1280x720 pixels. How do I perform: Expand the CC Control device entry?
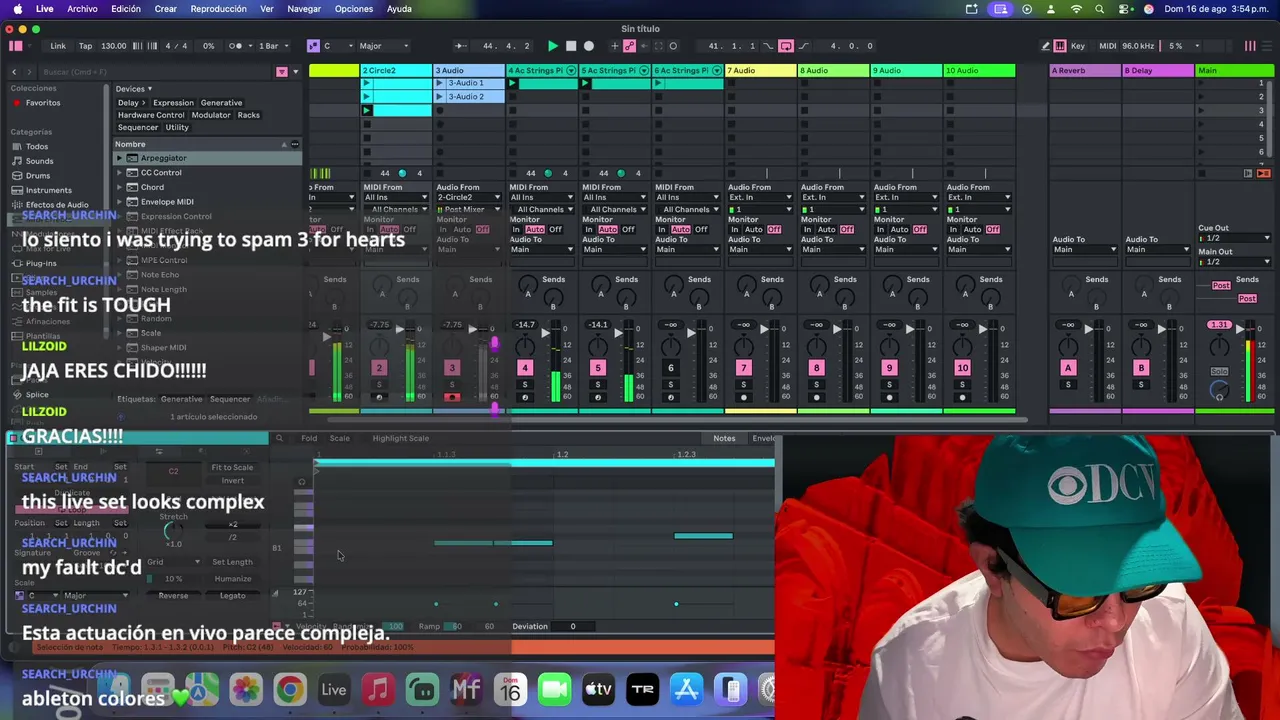(119, 173)
